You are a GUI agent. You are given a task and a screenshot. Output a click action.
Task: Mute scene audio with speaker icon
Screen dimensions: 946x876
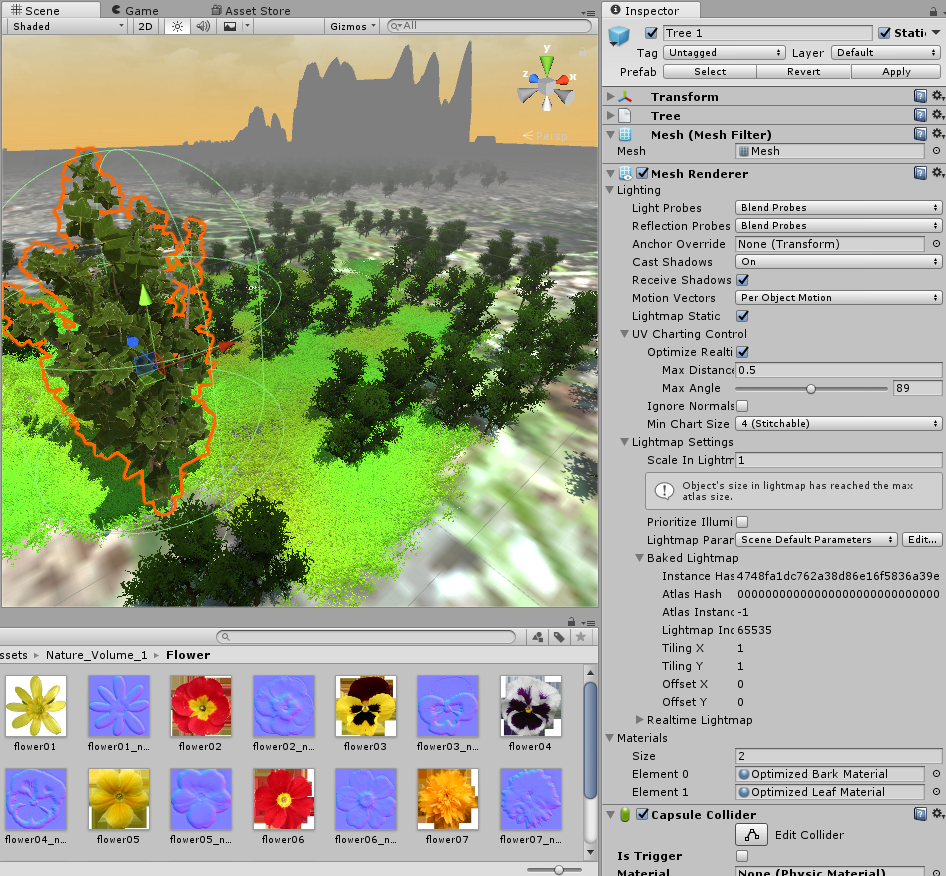203,26
